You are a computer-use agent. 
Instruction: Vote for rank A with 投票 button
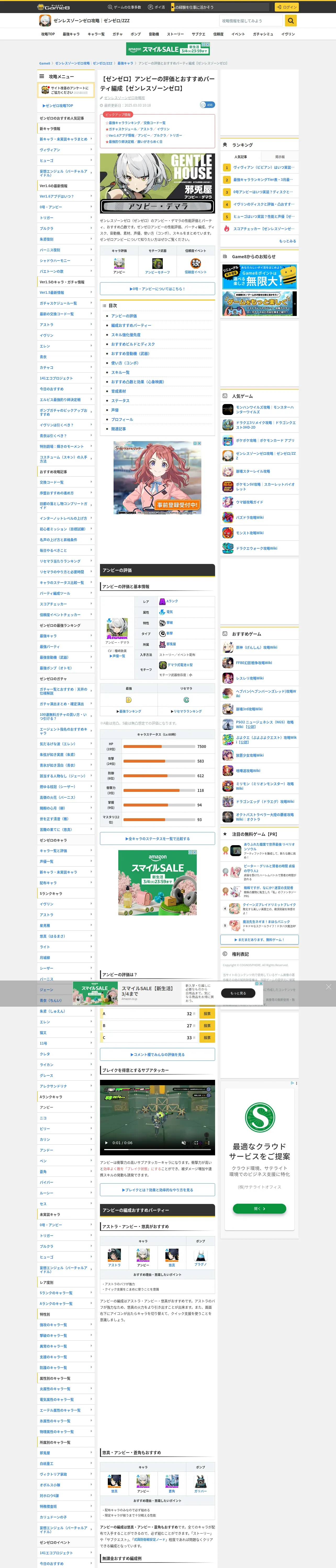[x=207, y=1013]
